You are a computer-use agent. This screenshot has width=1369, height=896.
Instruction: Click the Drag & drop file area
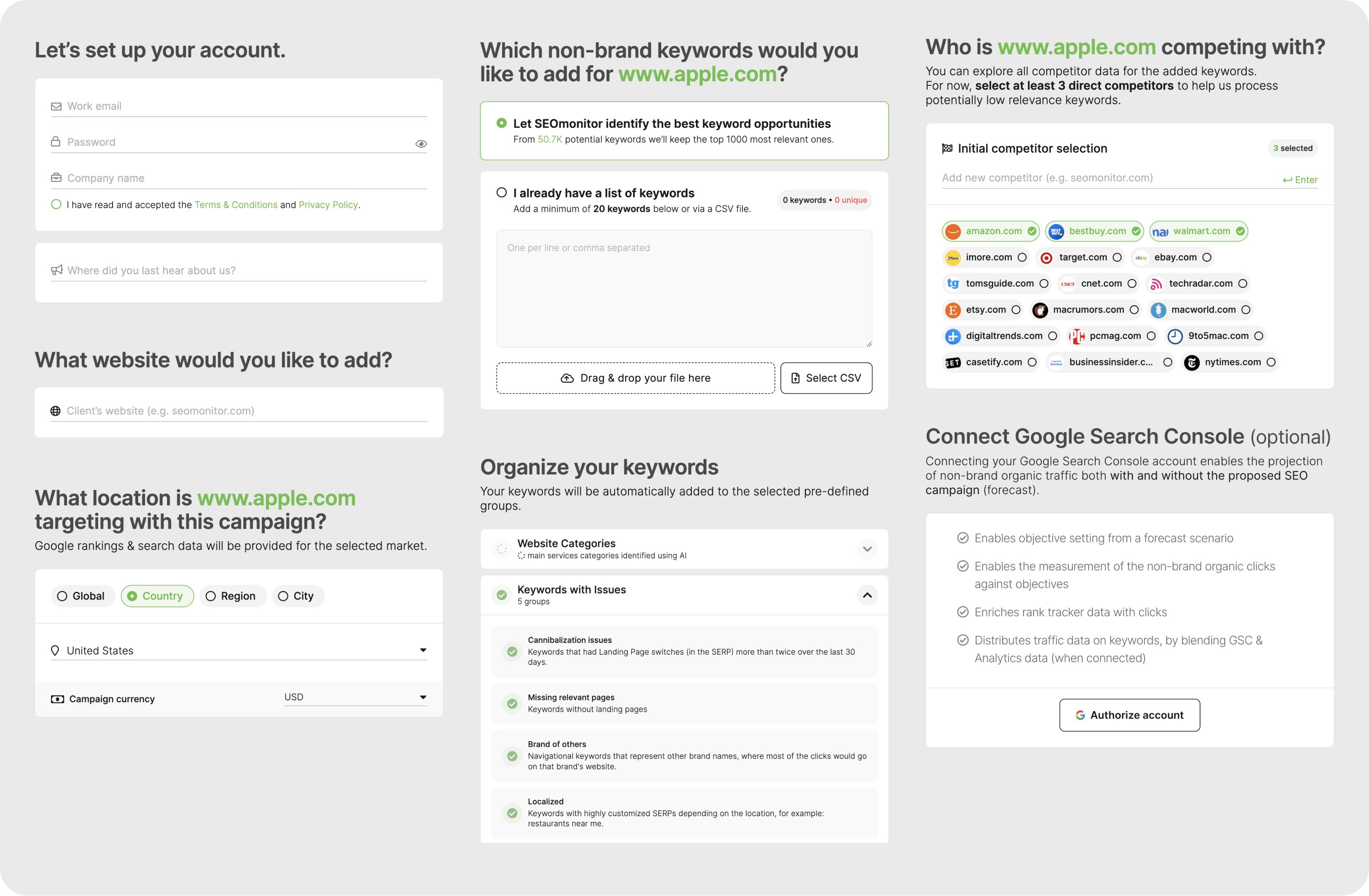tap(636, 378)
